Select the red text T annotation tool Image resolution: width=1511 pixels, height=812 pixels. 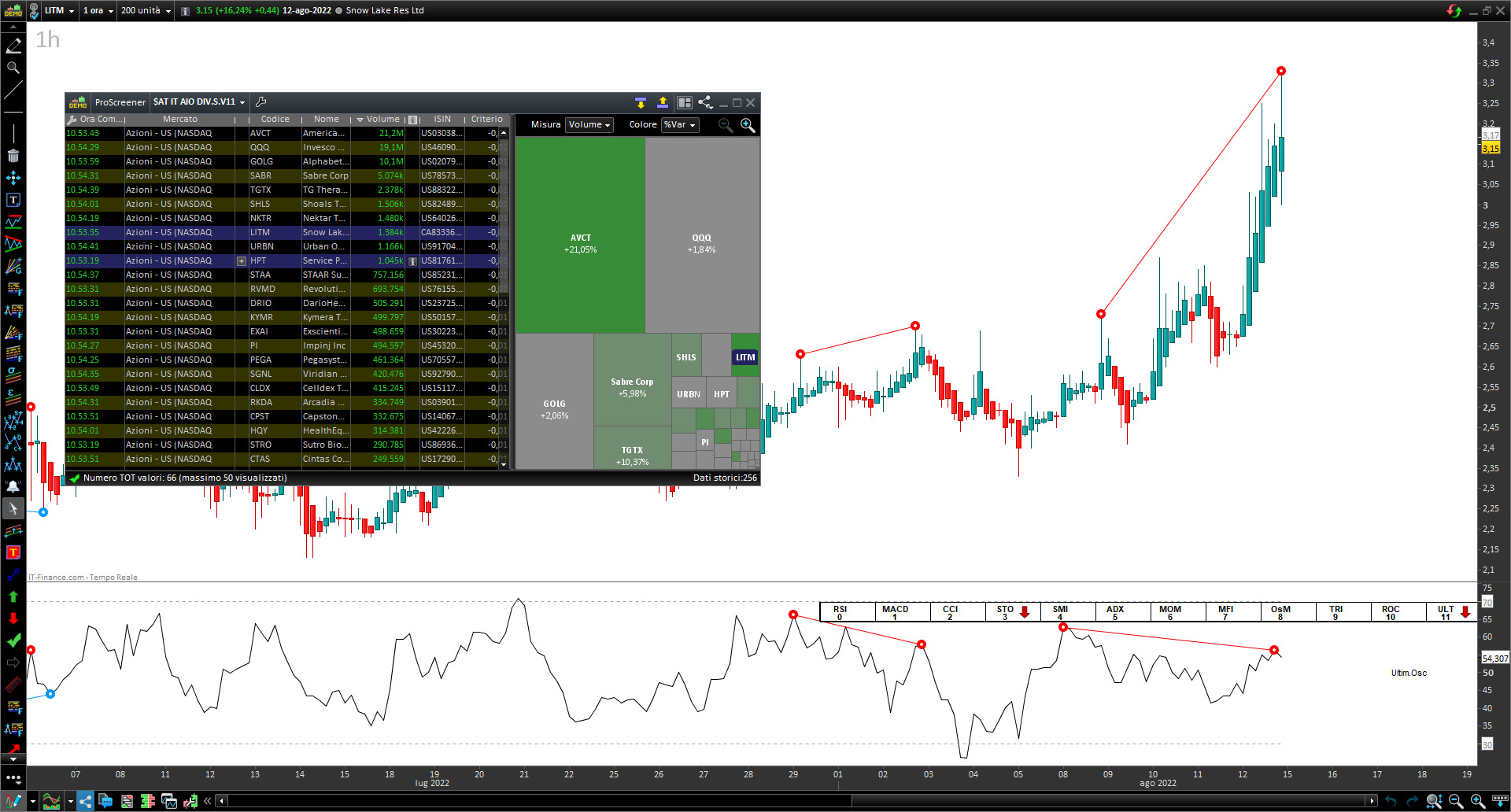13,552
